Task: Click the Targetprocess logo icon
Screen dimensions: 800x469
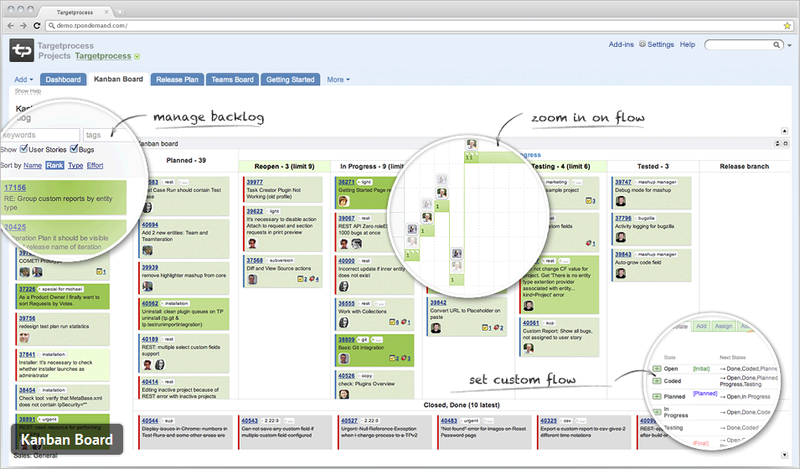Action: [x=21, y=50]
